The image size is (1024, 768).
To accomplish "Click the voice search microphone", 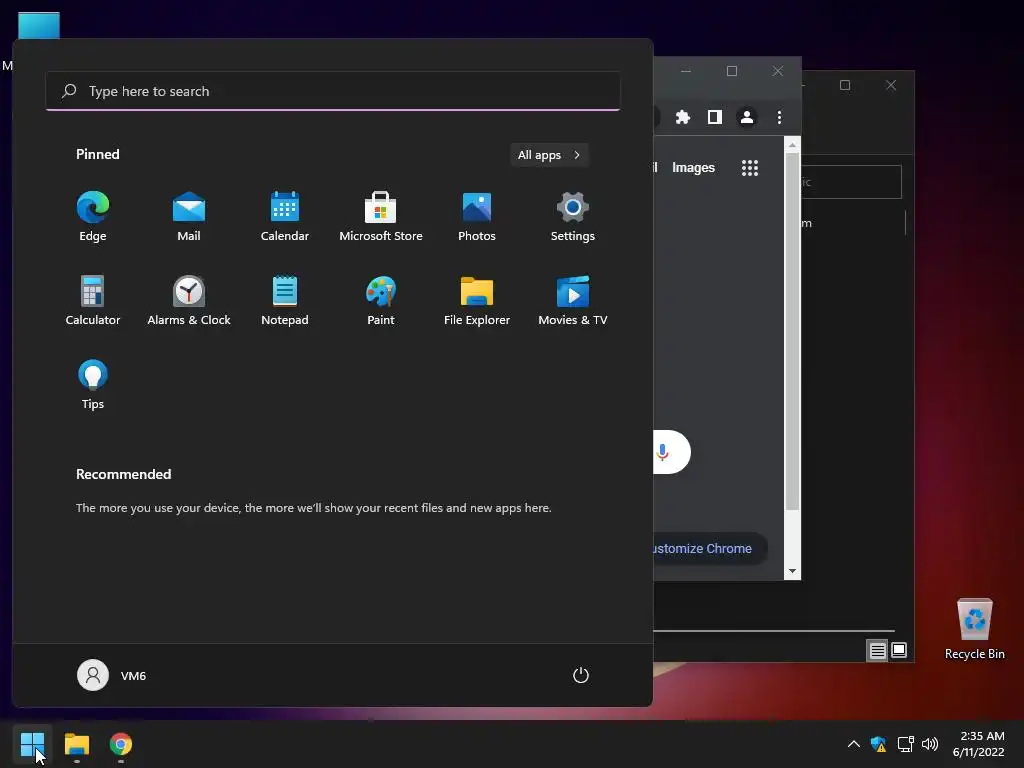I will pos(662,452).
